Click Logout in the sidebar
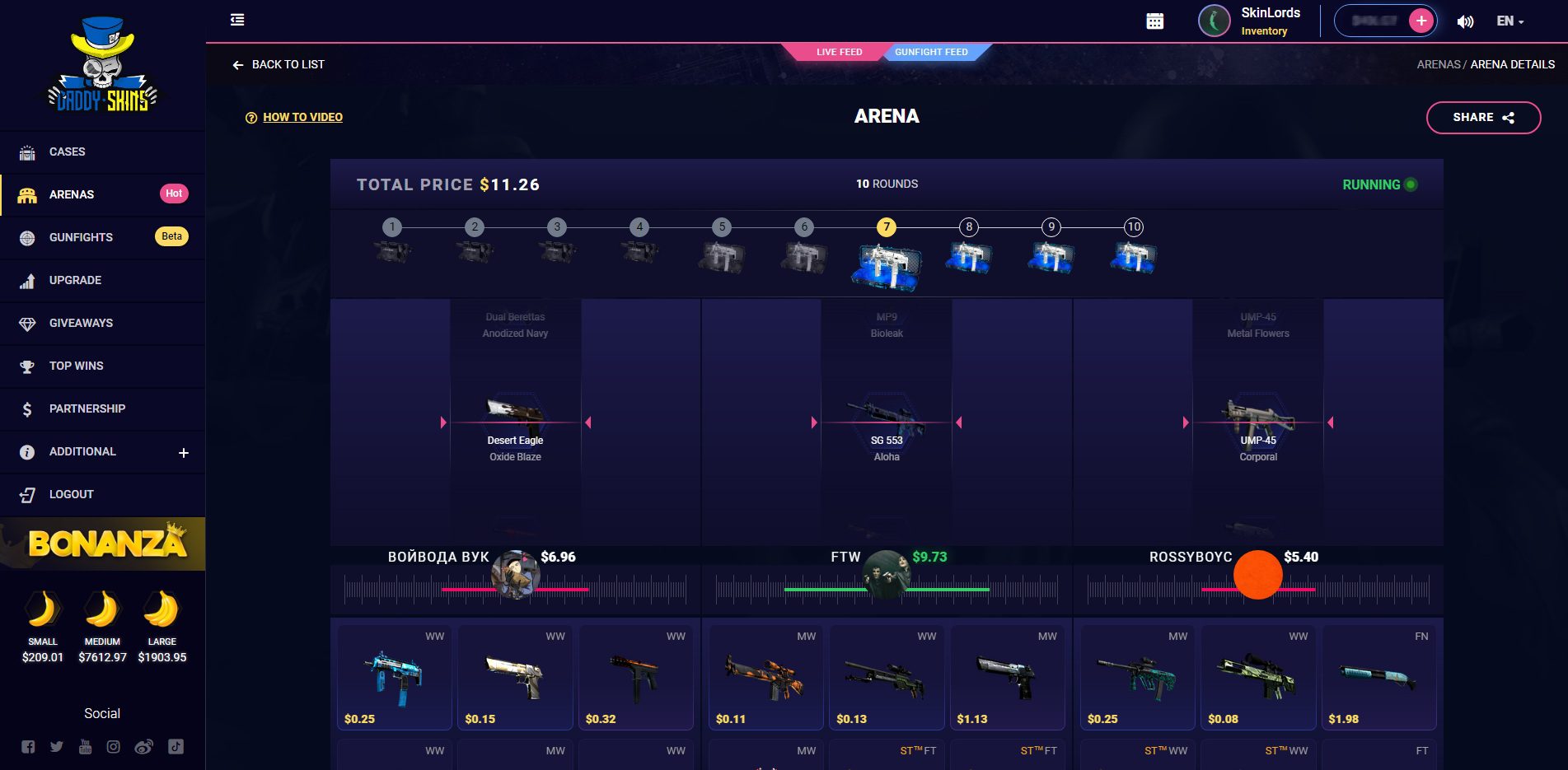 (102, 494)
